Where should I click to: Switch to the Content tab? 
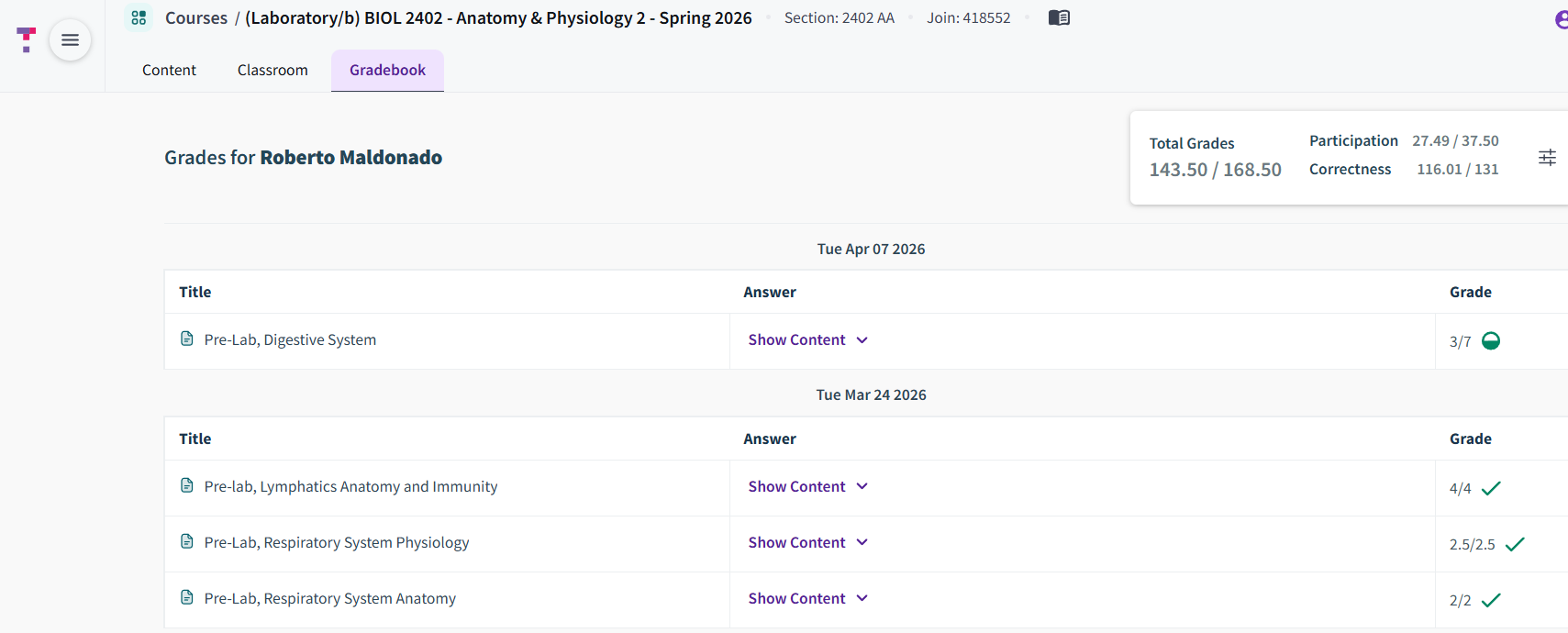[x=169, y=70]
